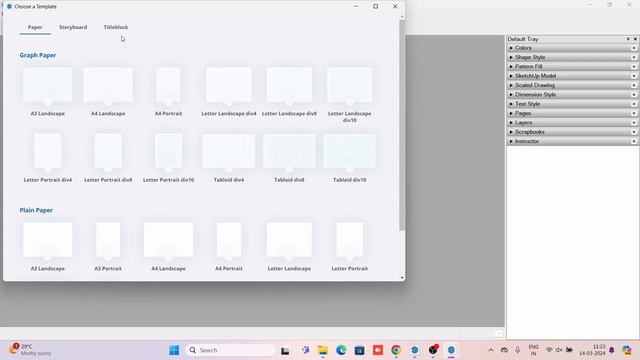Click the taskbar Search box

(231, 350)
